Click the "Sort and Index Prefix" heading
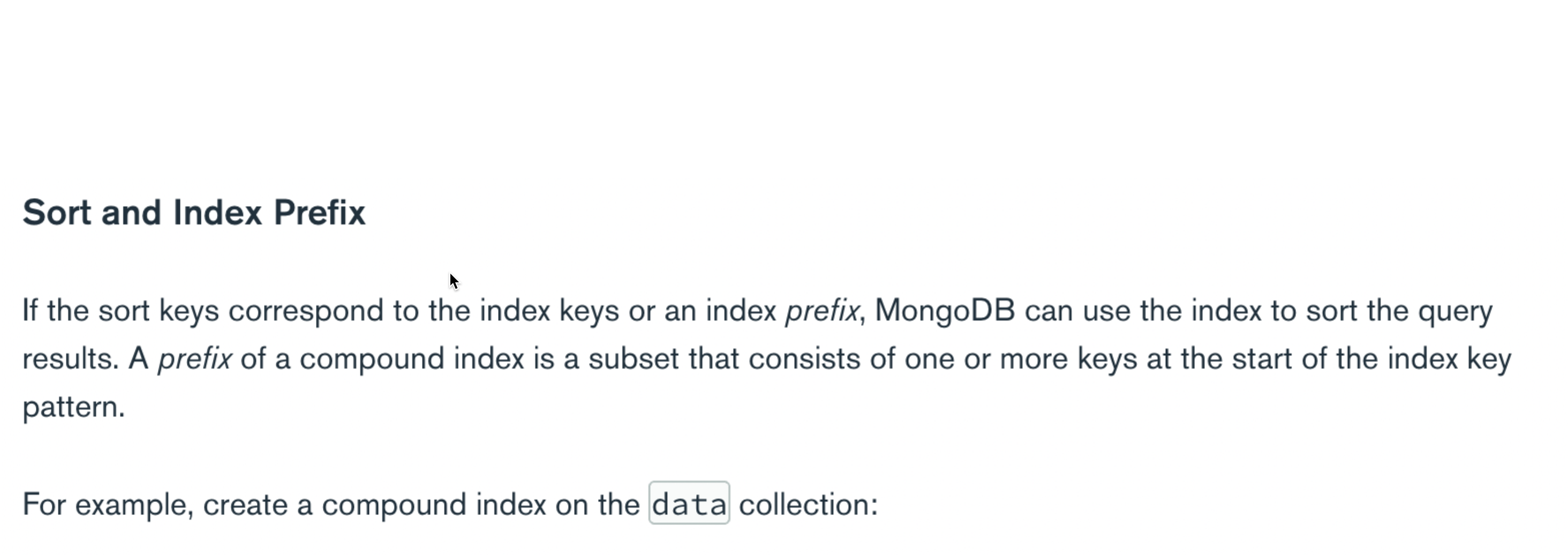 194,212
